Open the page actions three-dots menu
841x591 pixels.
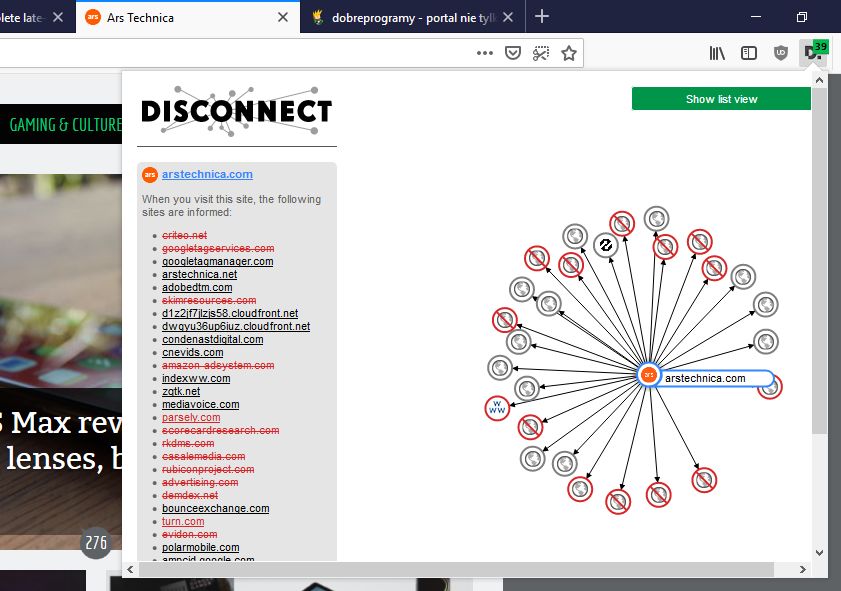point(484,53)
